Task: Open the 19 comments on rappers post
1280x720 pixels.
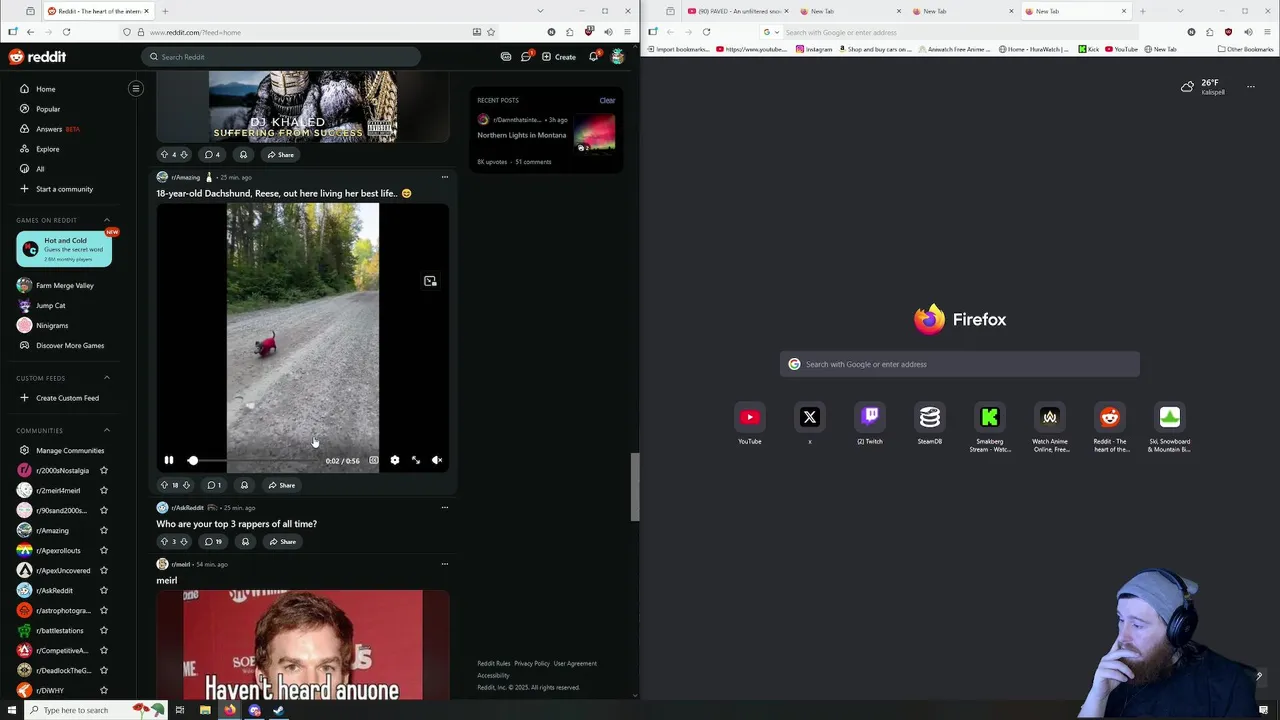Action: point(213,542)
